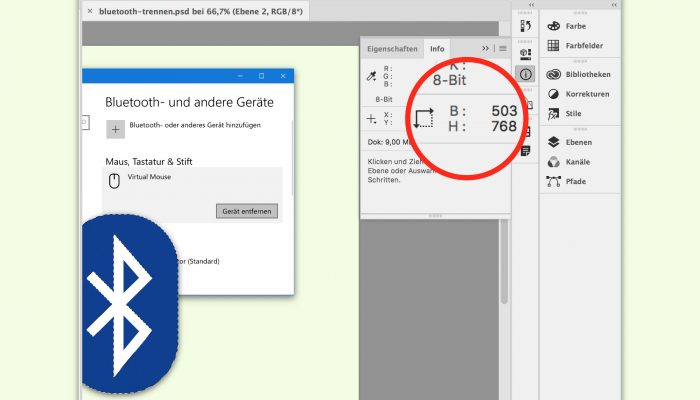The image size is (700, 400).
Task: Click the Notes panel icon in narrow strip
Action: tap(525, 151)
